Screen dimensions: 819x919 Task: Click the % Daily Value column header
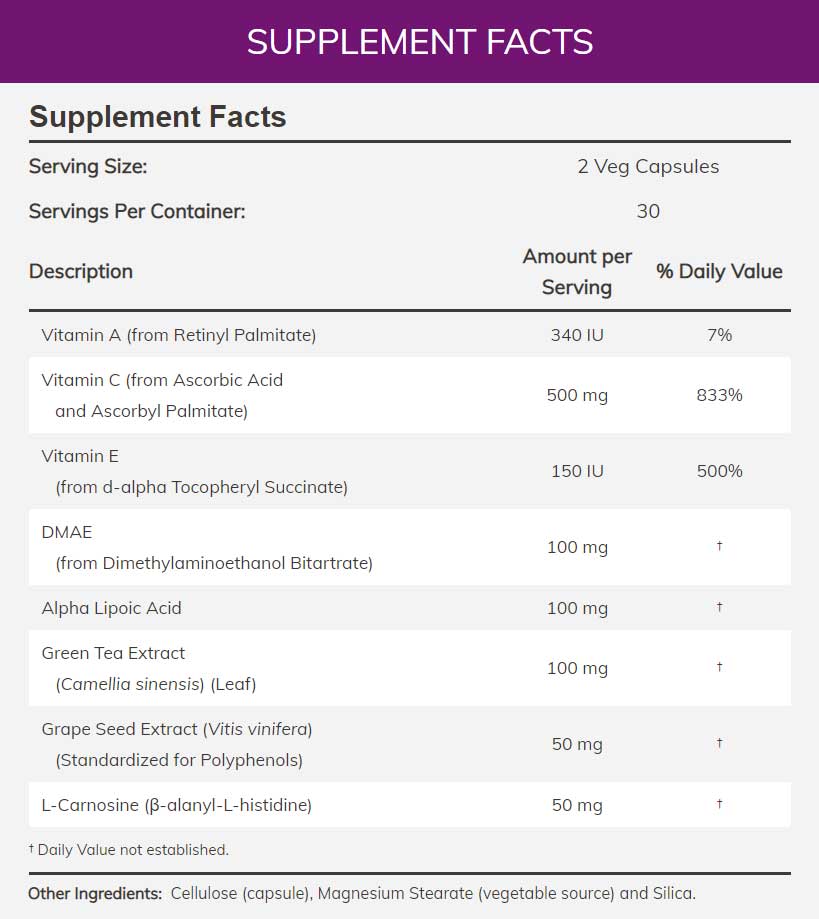coord(719,271)
